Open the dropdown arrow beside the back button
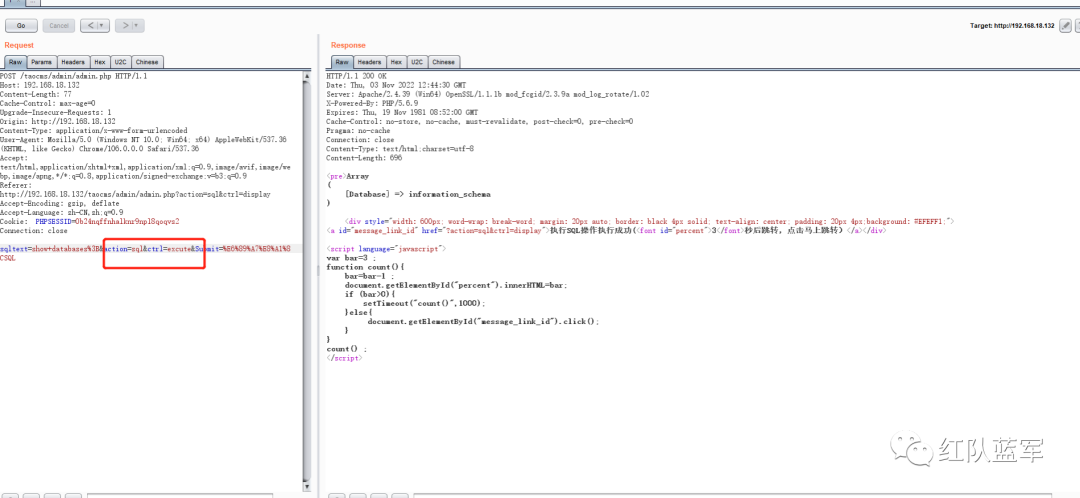Screen dimensions: 1080x498 tap(104, 25)
